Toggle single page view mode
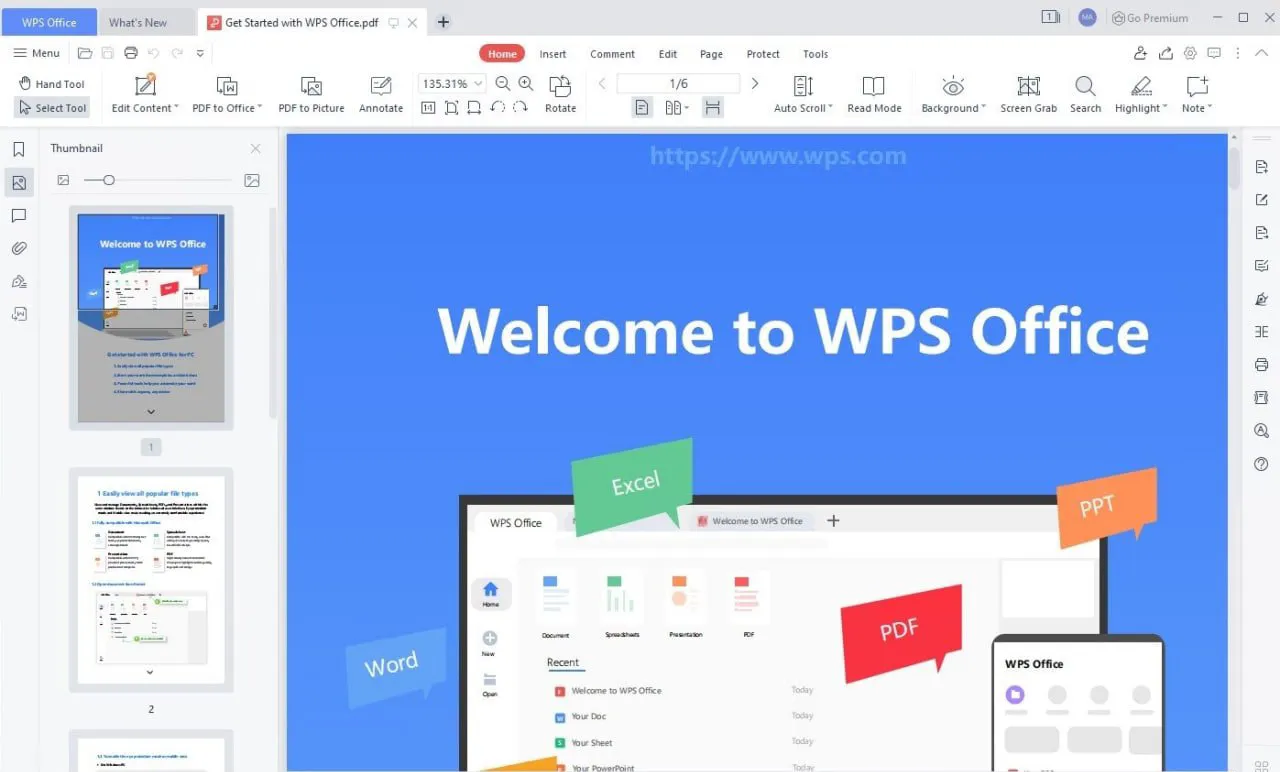This screenshot has width=1280, height=772. click(x=641, y=107)
